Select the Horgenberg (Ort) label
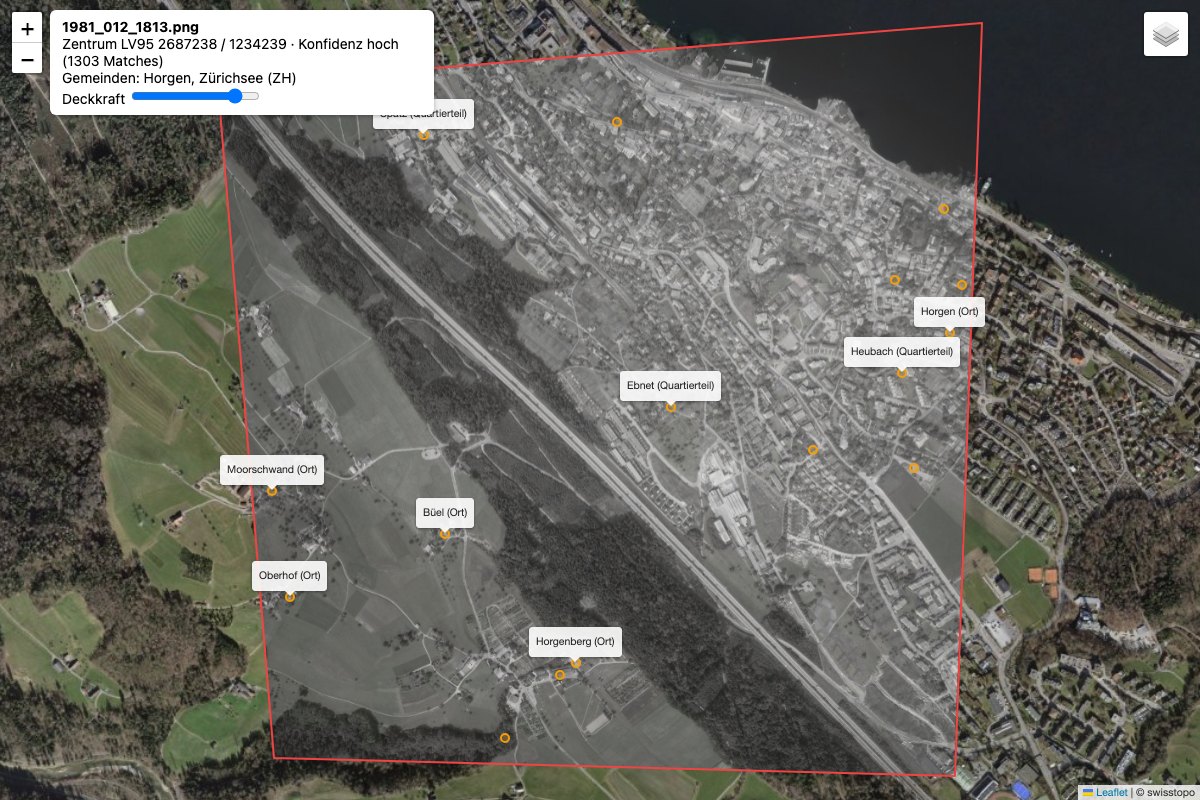Screen dimensions: 1200x800 click(575, 642)
